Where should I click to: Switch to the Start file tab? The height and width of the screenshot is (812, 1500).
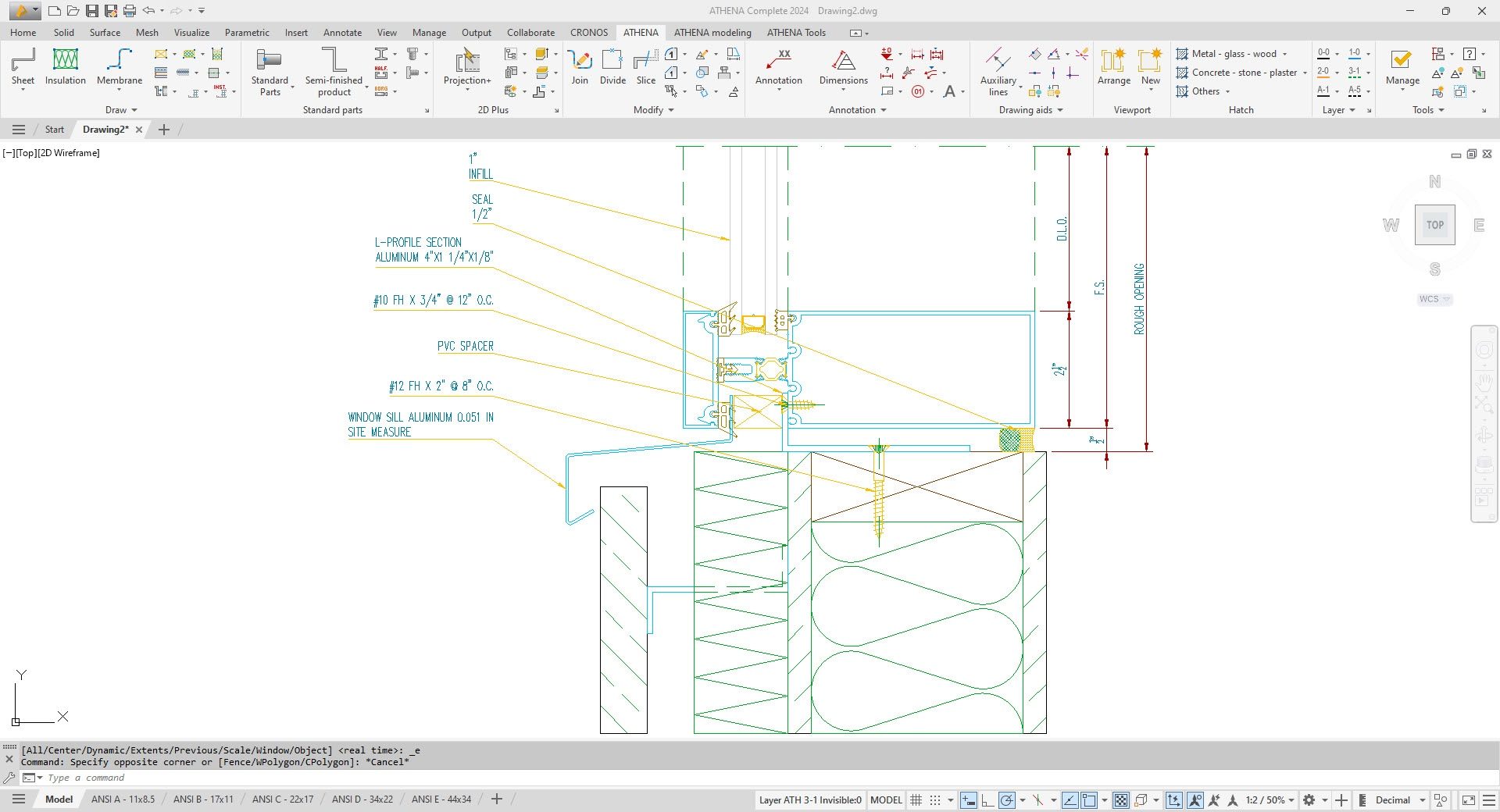click(x=54, y=130)
